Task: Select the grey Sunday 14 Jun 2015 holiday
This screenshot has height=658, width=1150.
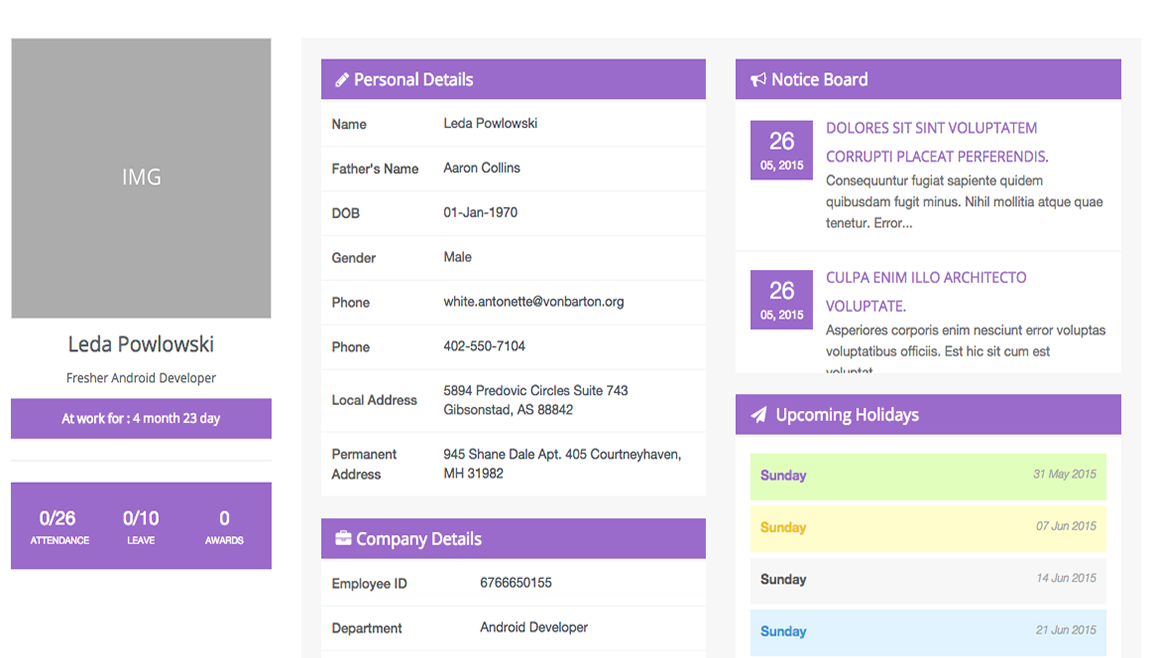Action: pos(927,580)
